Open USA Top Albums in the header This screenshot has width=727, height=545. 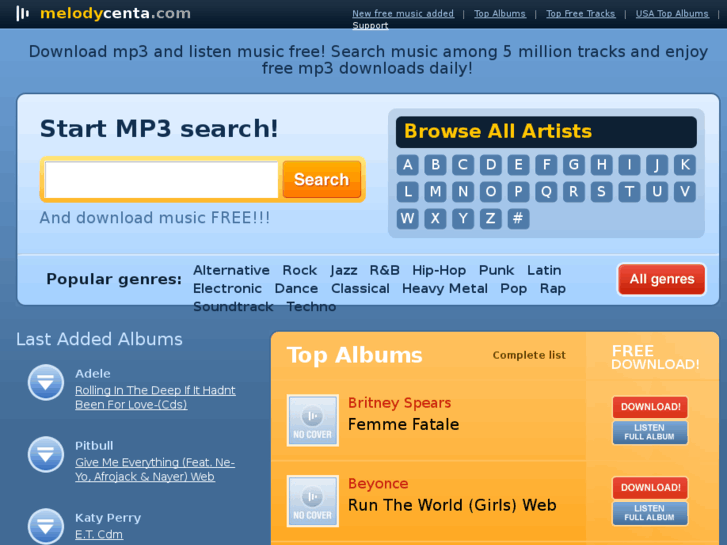672,14
